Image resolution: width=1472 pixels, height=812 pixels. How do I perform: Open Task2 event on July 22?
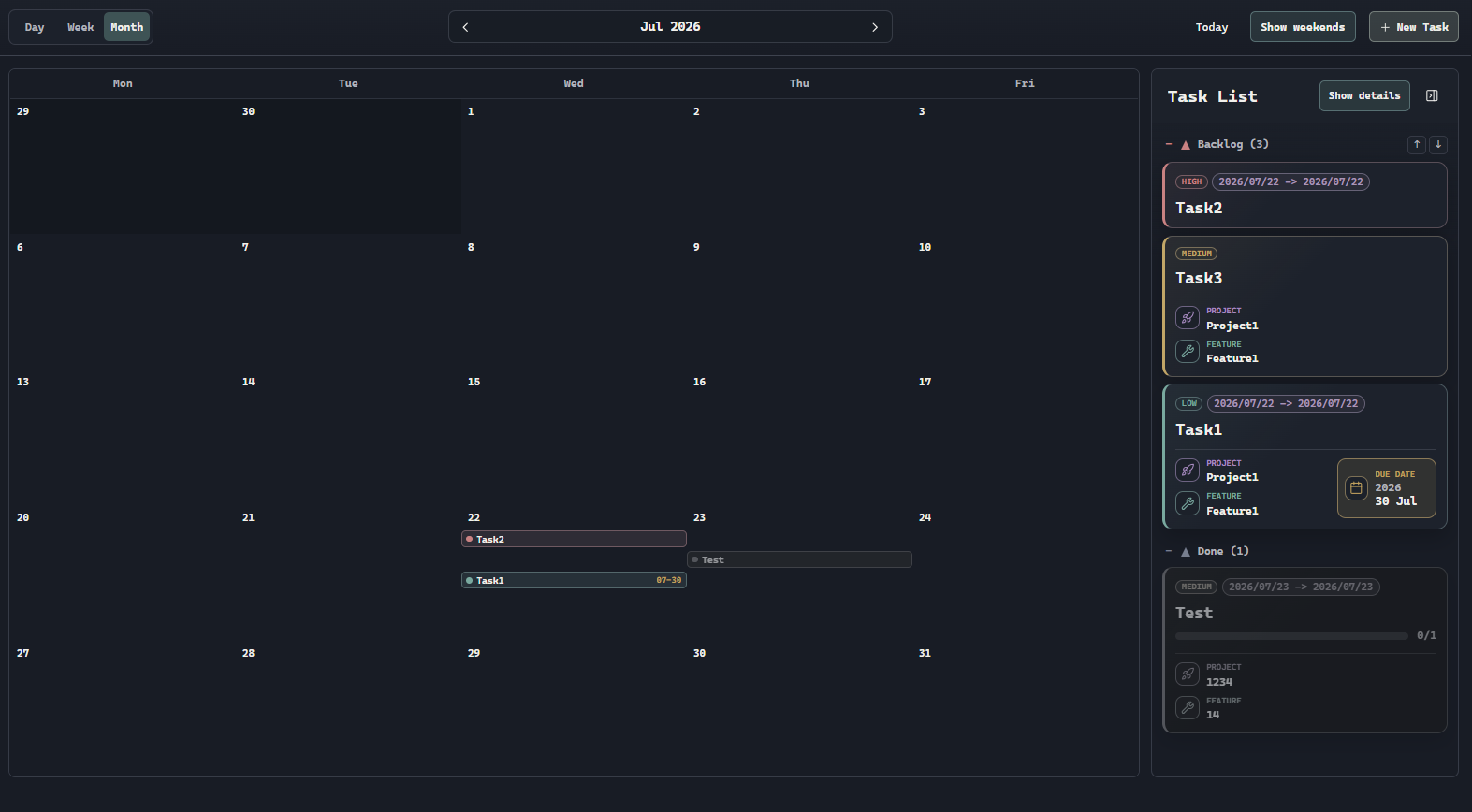click(574, 539)
